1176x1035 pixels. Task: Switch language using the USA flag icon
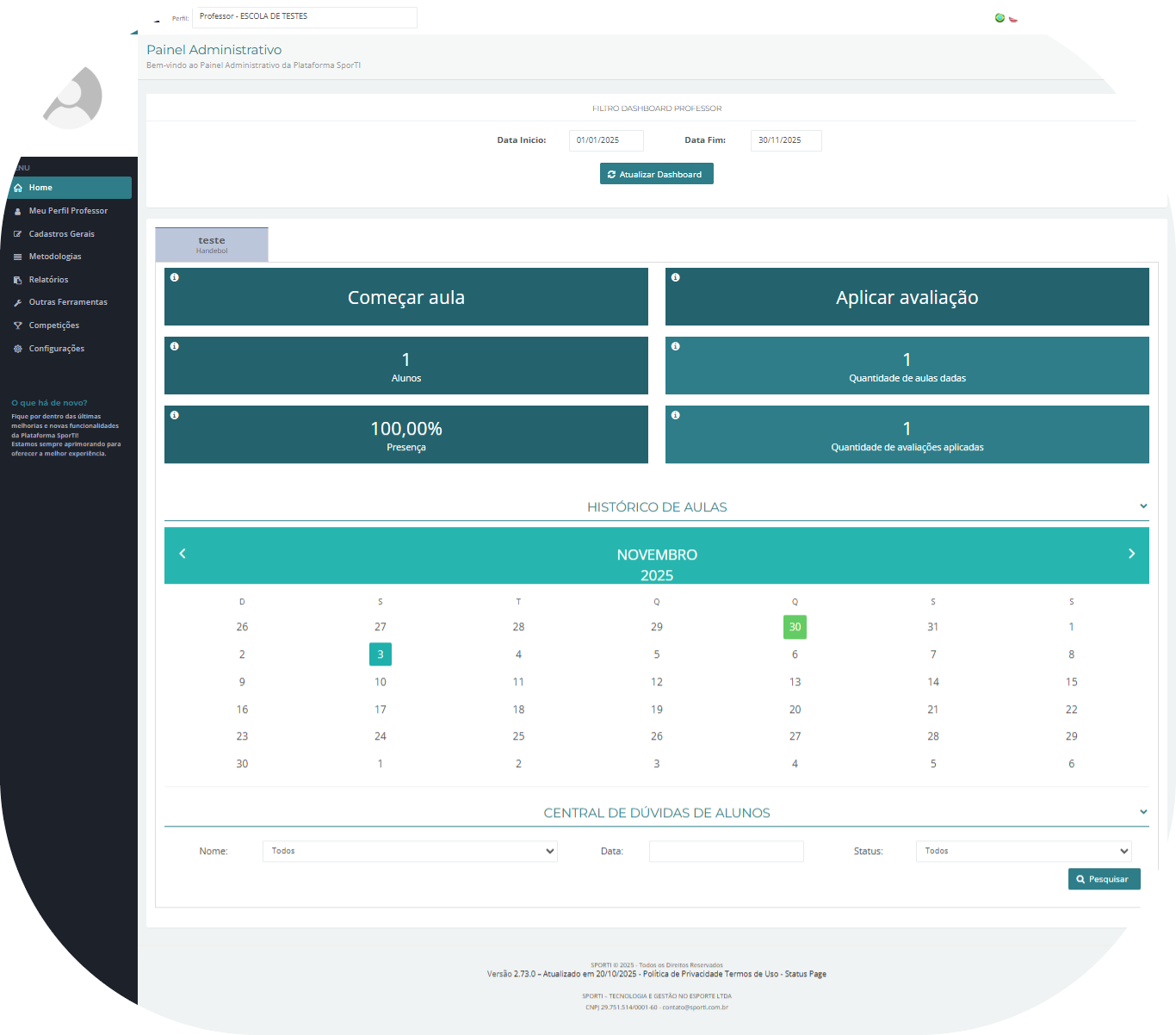click(x=1013, y=18)
